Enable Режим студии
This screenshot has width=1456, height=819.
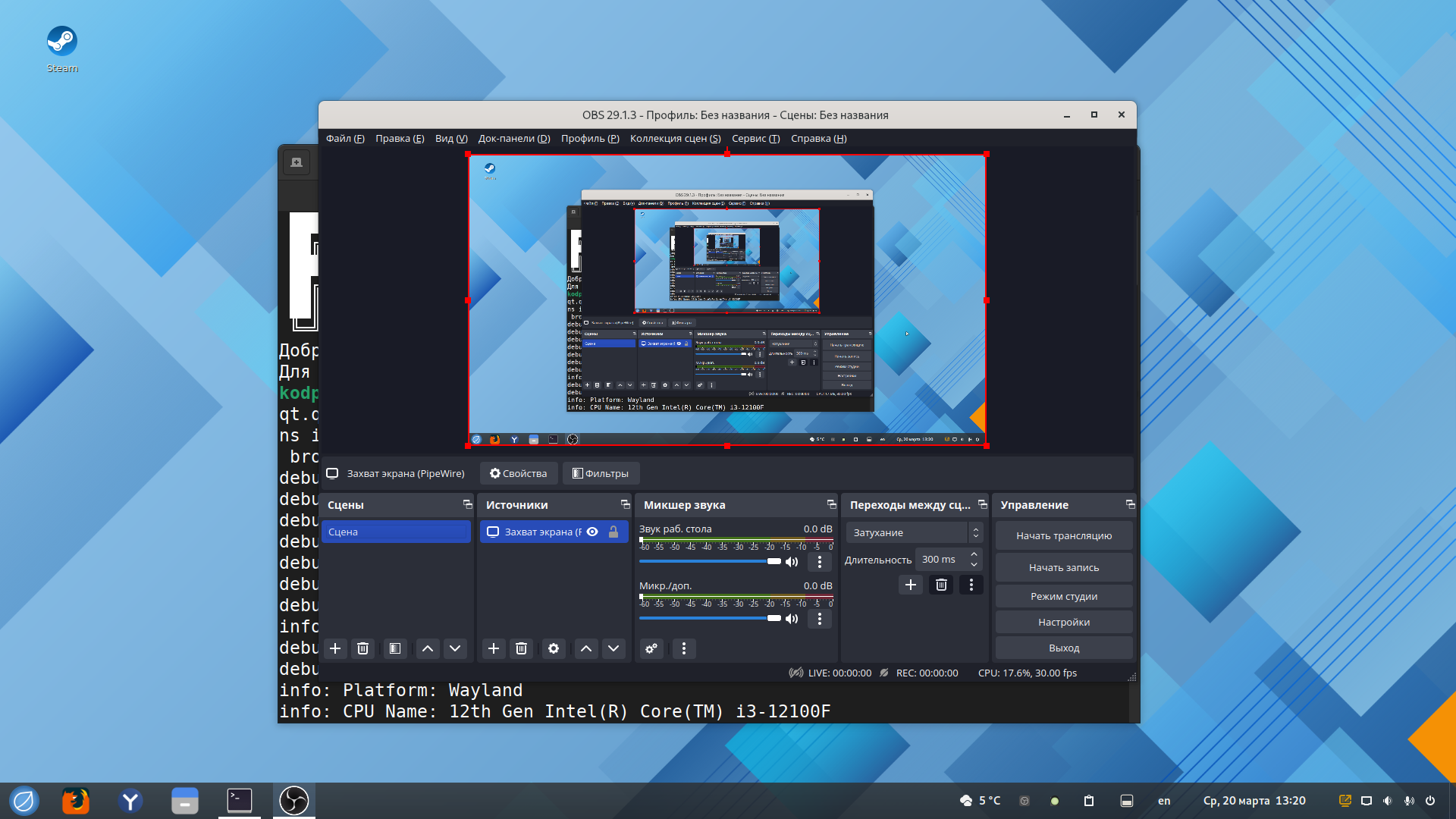[x=1064, y=596]
